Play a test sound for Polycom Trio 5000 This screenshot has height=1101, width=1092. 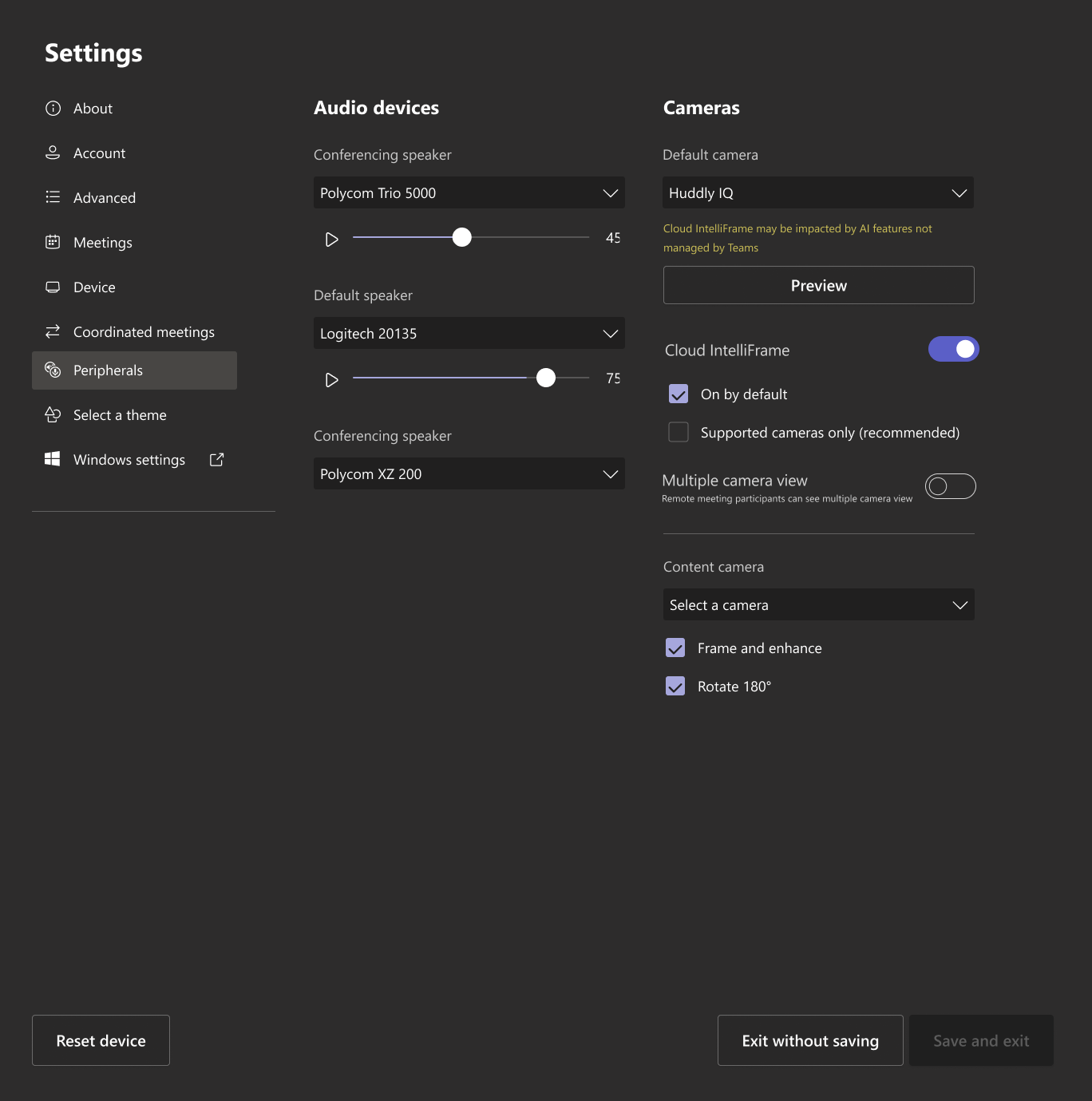click(331, 239)
